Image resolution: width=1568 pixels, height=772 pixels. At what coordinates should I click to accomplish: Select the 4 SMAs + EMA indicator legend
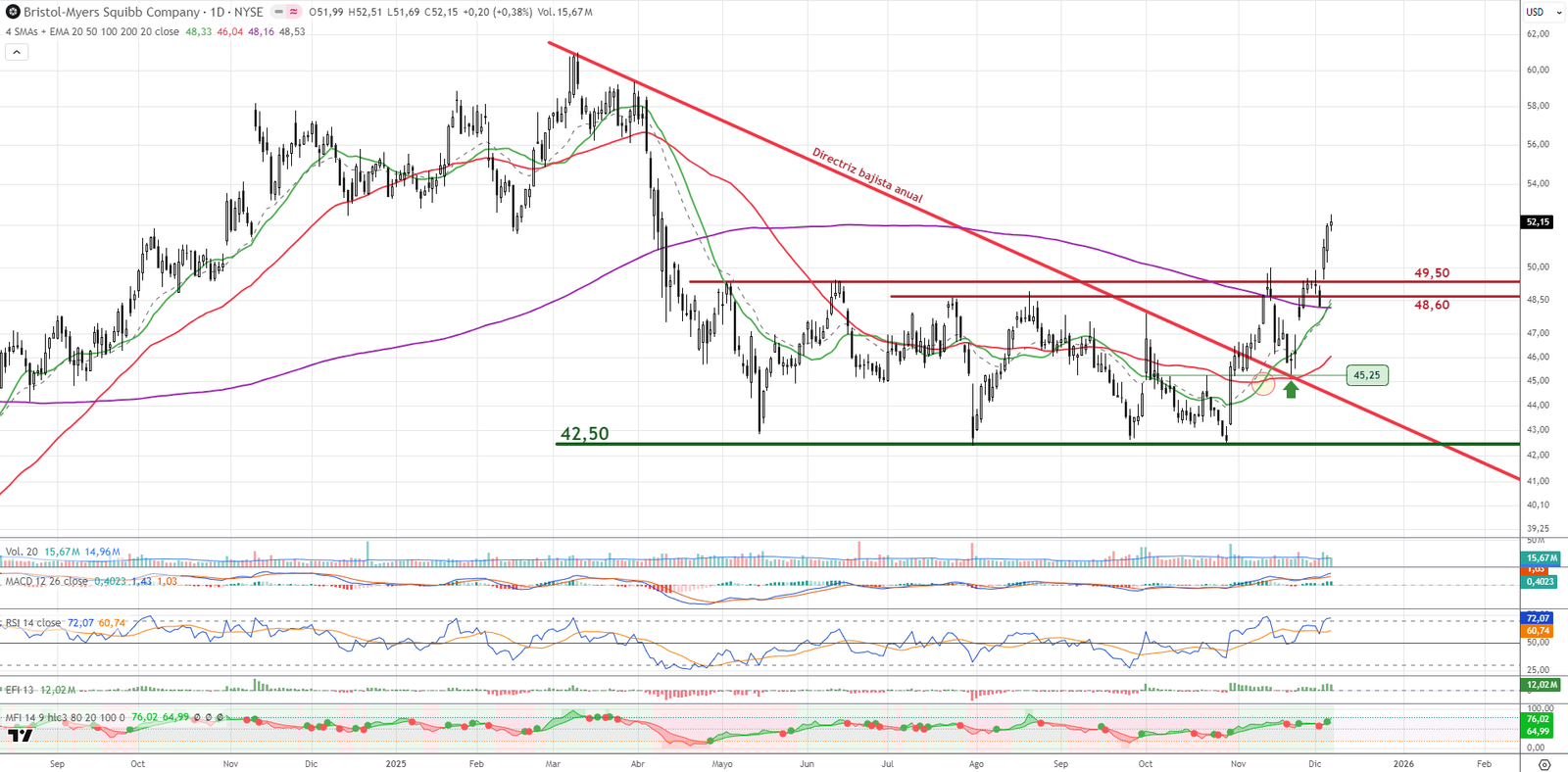[x=93, y=31]
